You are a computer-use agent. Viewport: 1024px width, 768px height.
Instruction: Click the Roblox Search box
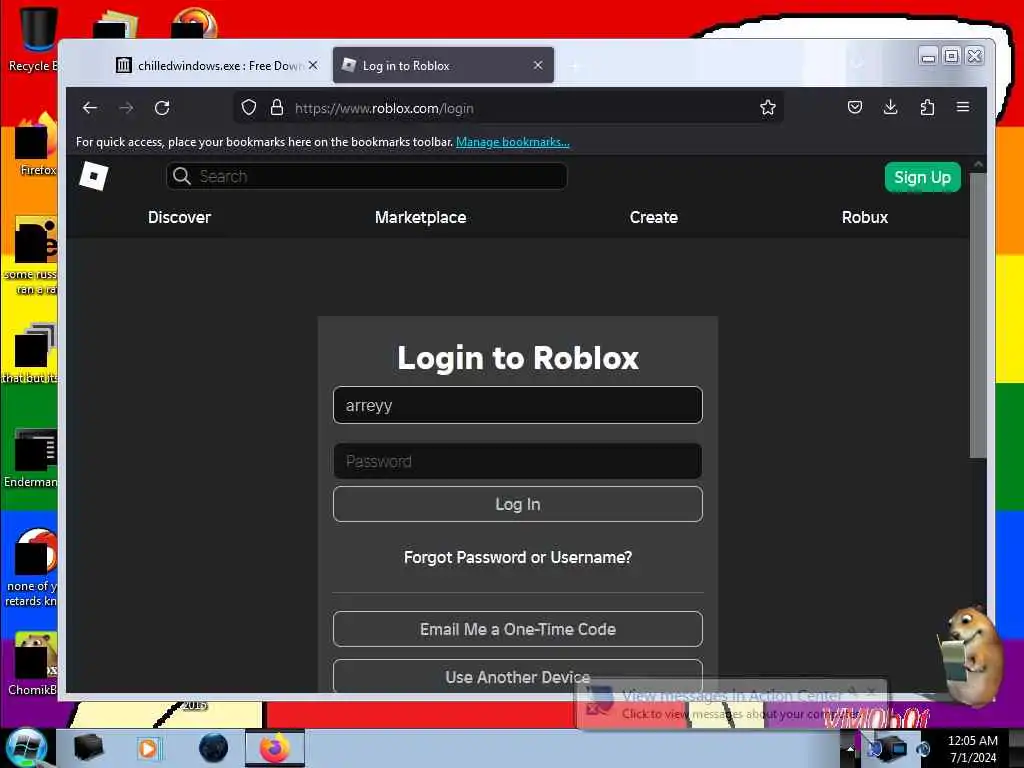tap(367, 176)
